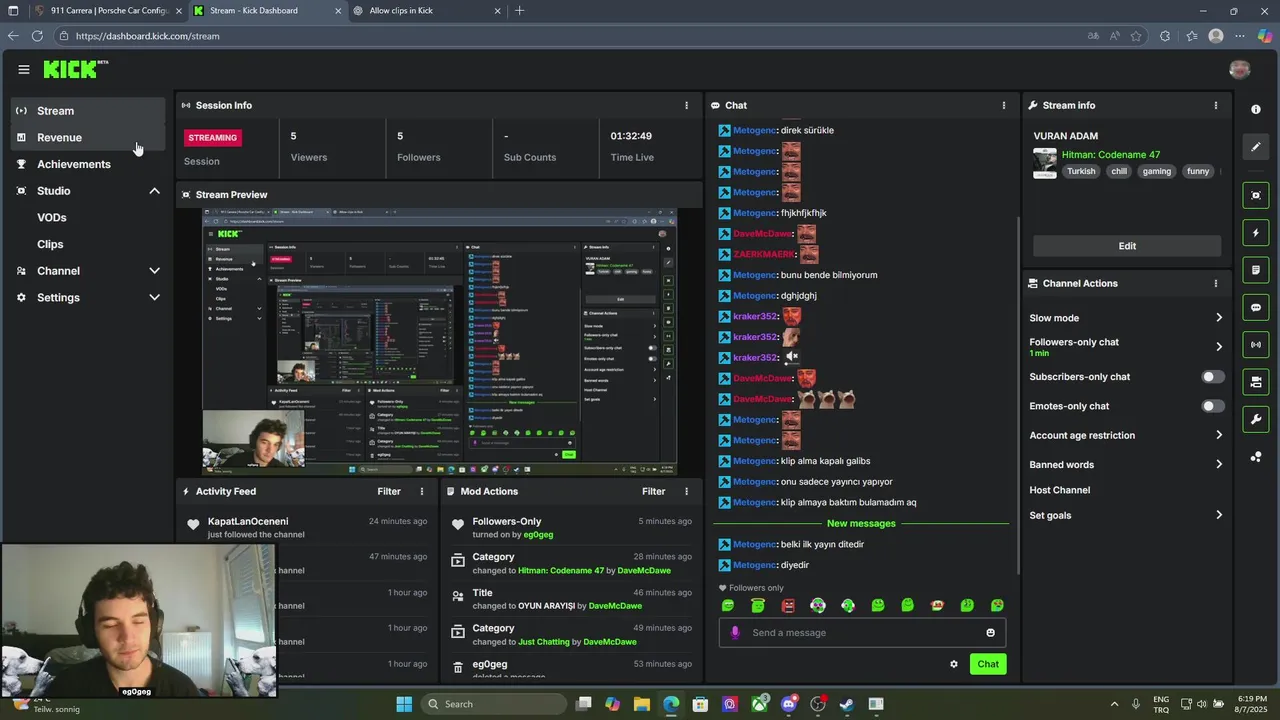
Task: Click the Stream Preview video thumbnail
Action: click(x=439, y=342)
